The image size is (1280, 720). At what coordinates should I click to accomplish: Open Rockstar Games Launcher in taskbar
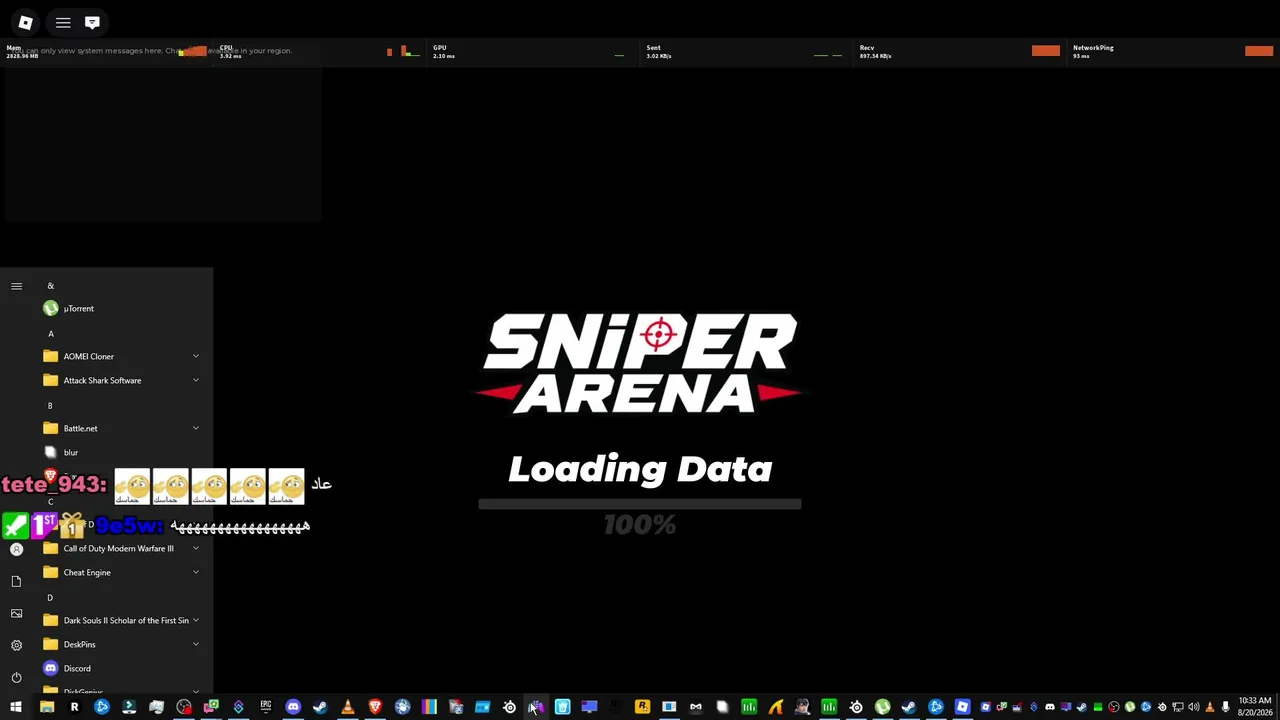click(x=642, y=707)
